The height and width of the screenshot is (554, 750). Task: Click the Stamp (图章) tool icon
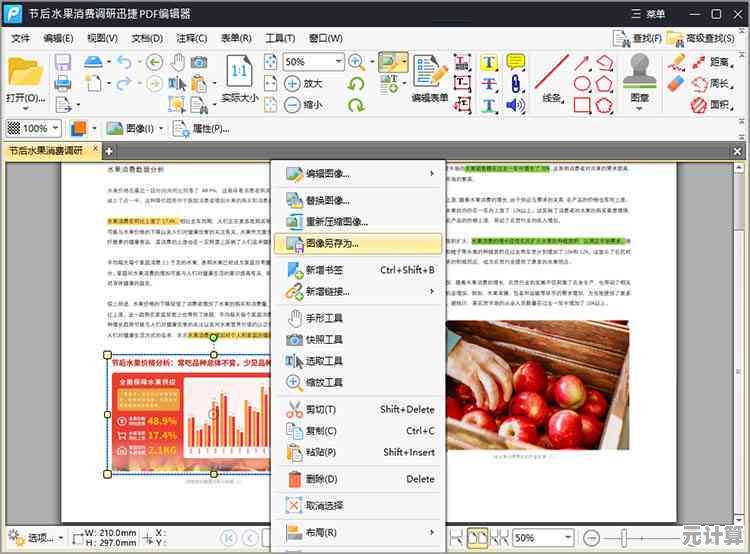(x=640, y=71)
